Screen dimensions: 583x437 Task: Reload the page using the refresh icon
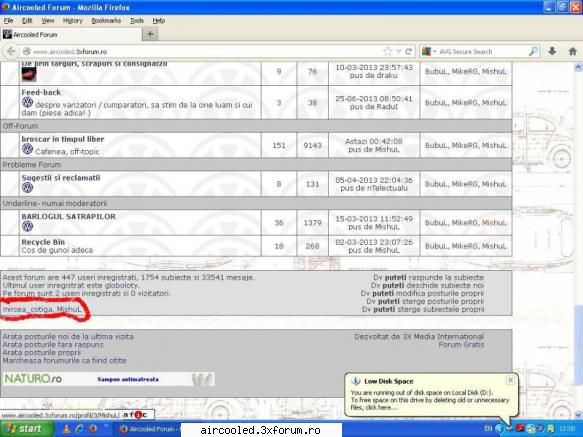(409, 51)
